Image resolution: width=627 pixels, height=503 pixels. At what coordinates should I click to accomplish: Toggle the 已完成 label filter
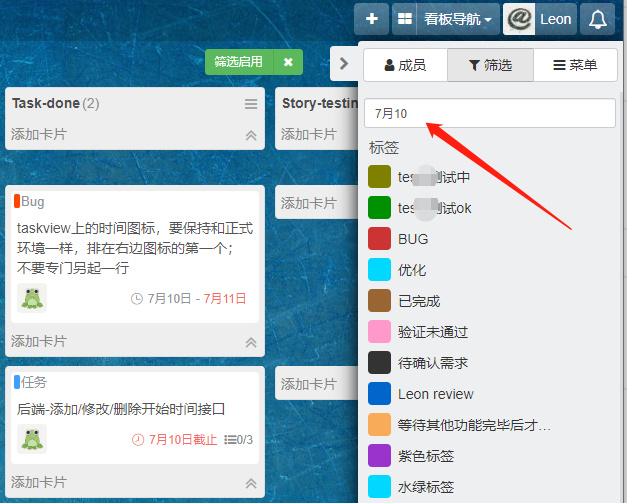[418, 301]
